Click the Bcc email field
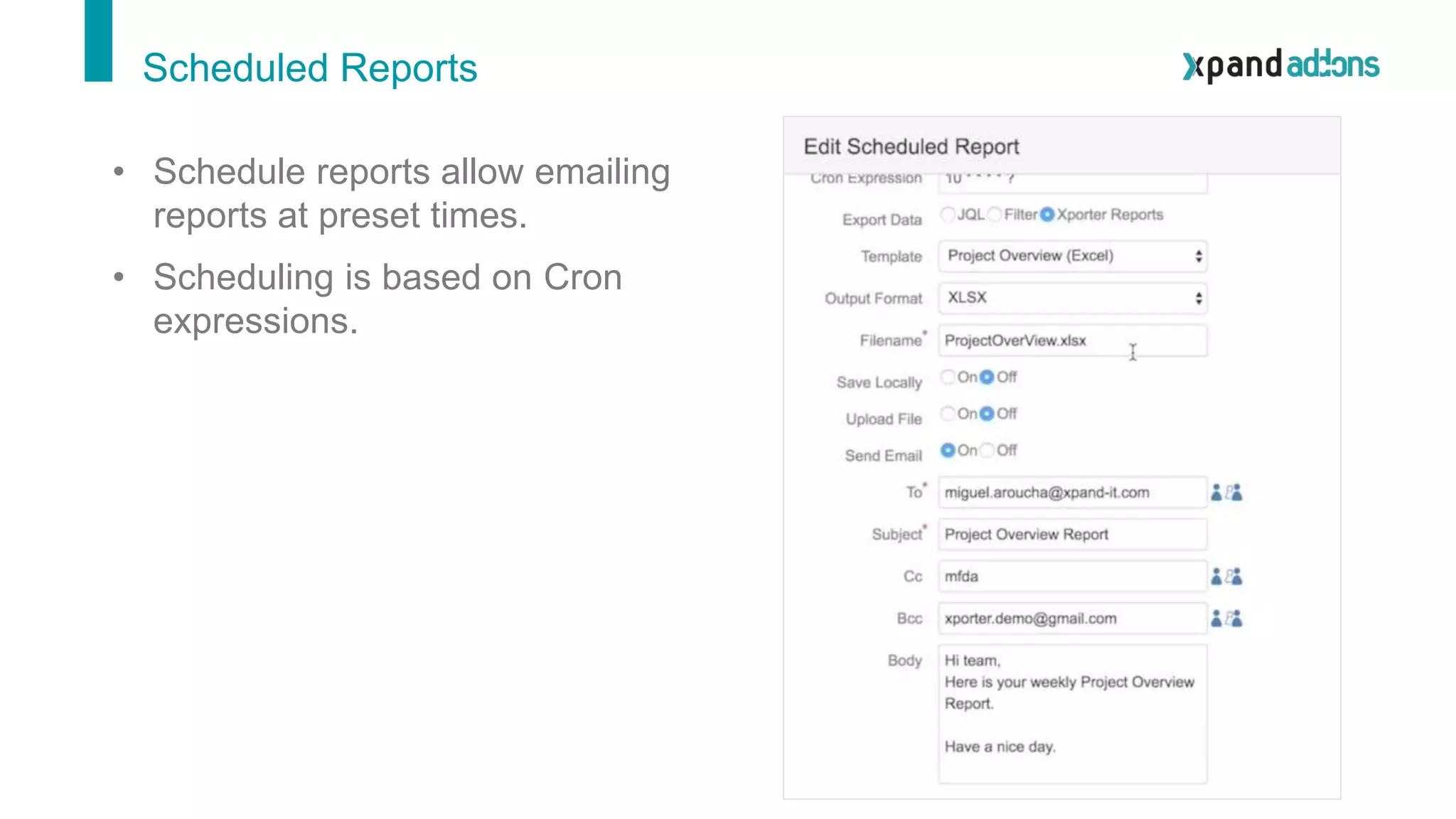The width and height of the screenshot is (1456, 819). coord(1073,619)
